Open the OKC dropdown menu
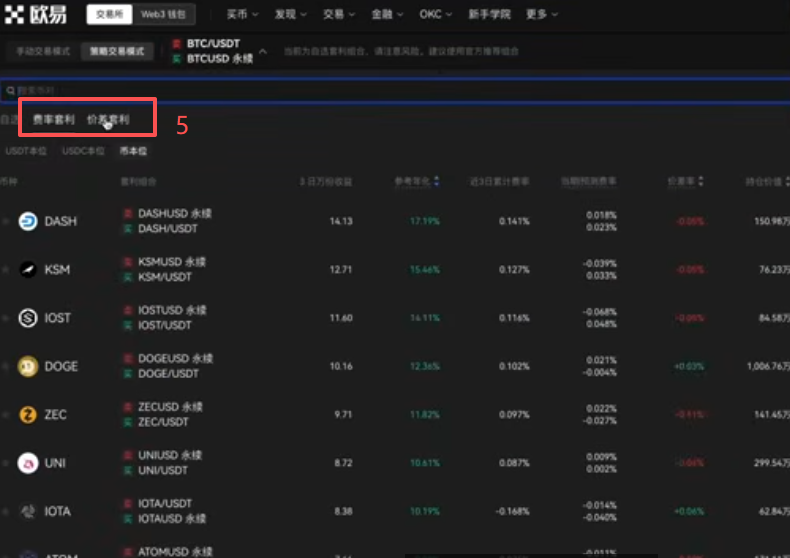This screenshot has height=558, width=790. pyautogui.click(x=436, y=15)
